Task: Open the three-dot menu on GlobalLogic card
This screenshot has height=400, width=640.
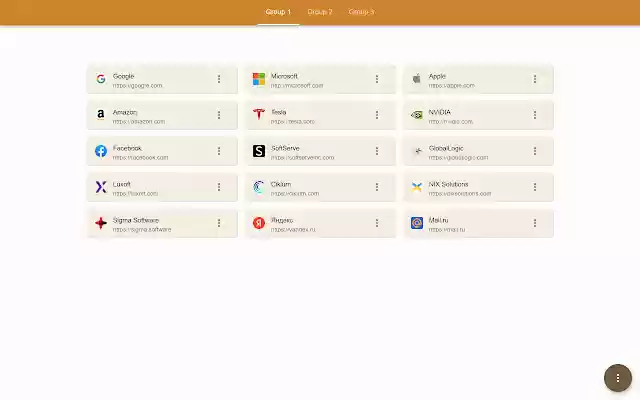Action: click(535, 151)
